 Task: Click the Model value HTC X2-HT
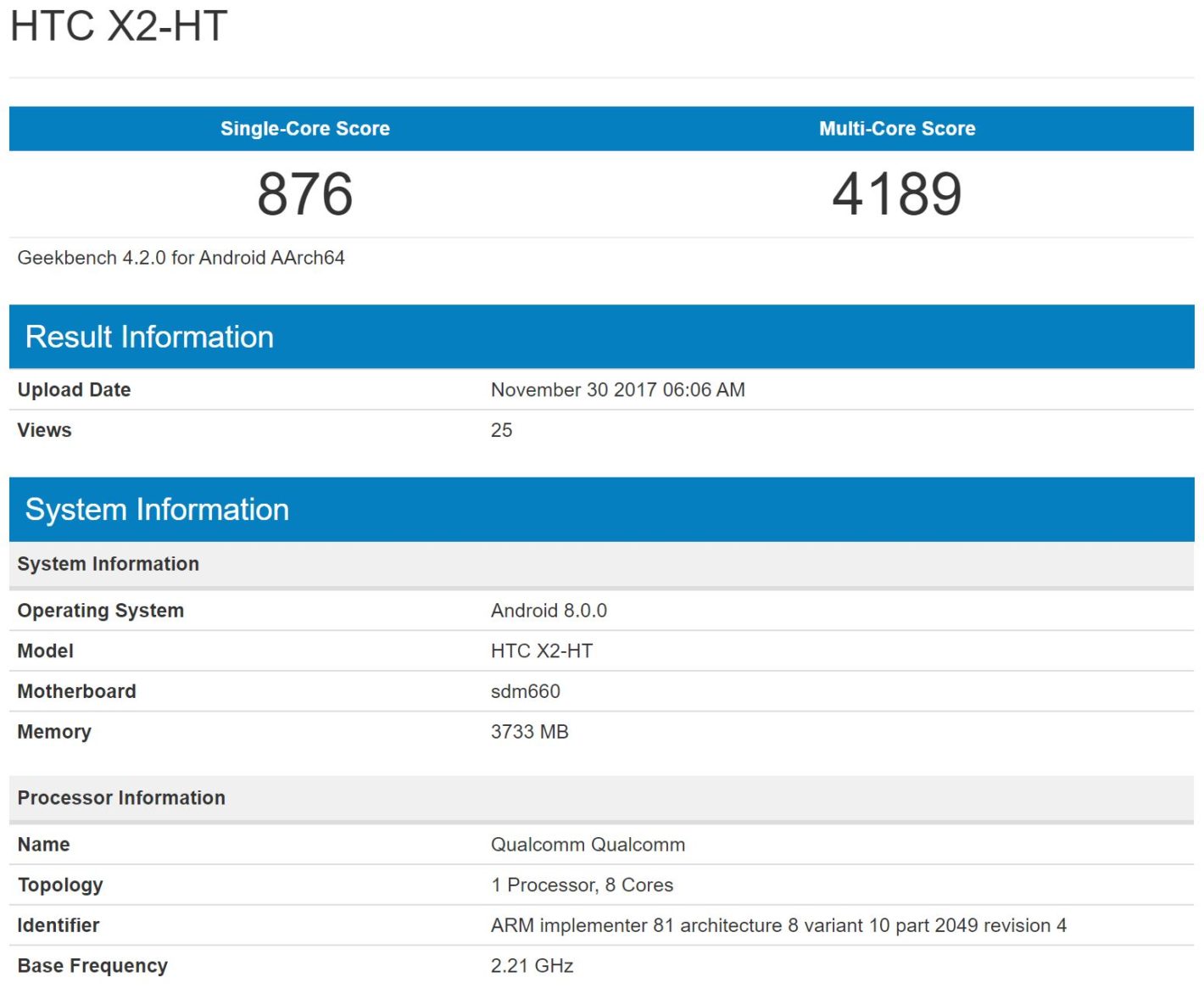pyautogui.click(x=542, y=651)
